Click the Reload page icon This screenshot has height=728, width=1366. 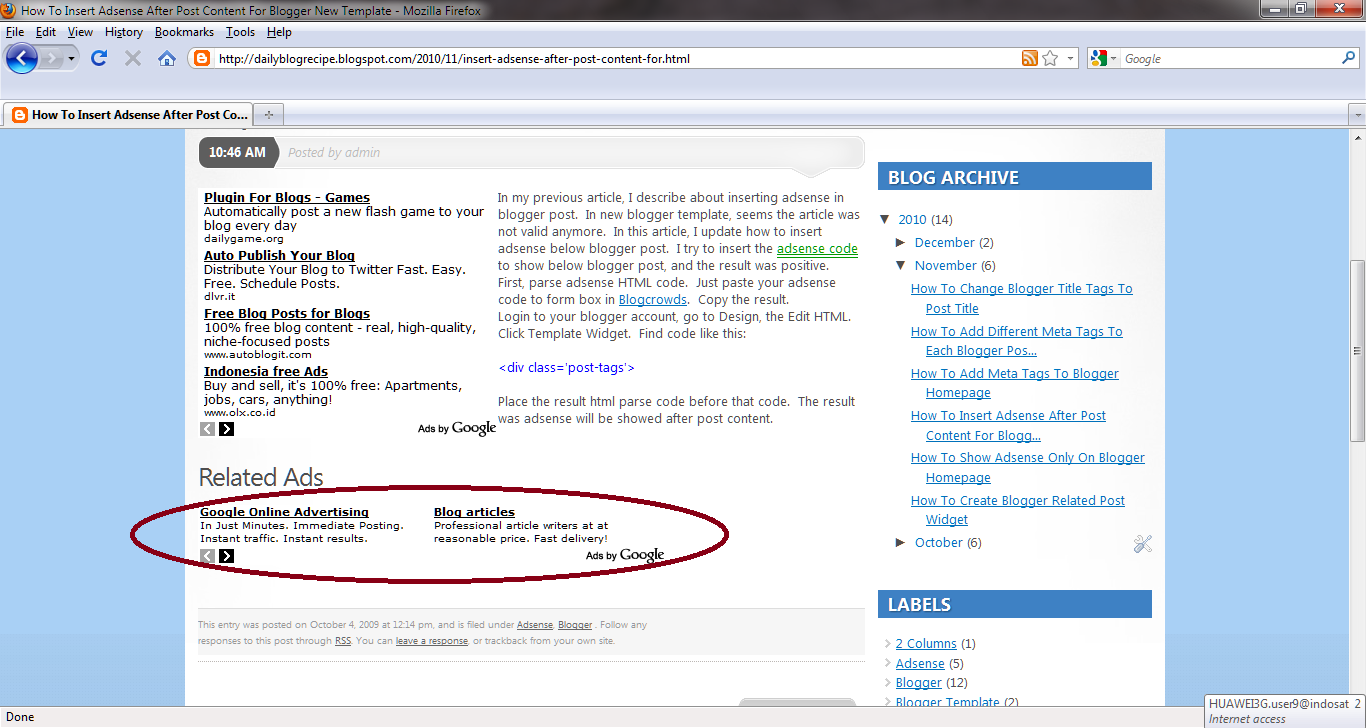(x=97, y=58)
